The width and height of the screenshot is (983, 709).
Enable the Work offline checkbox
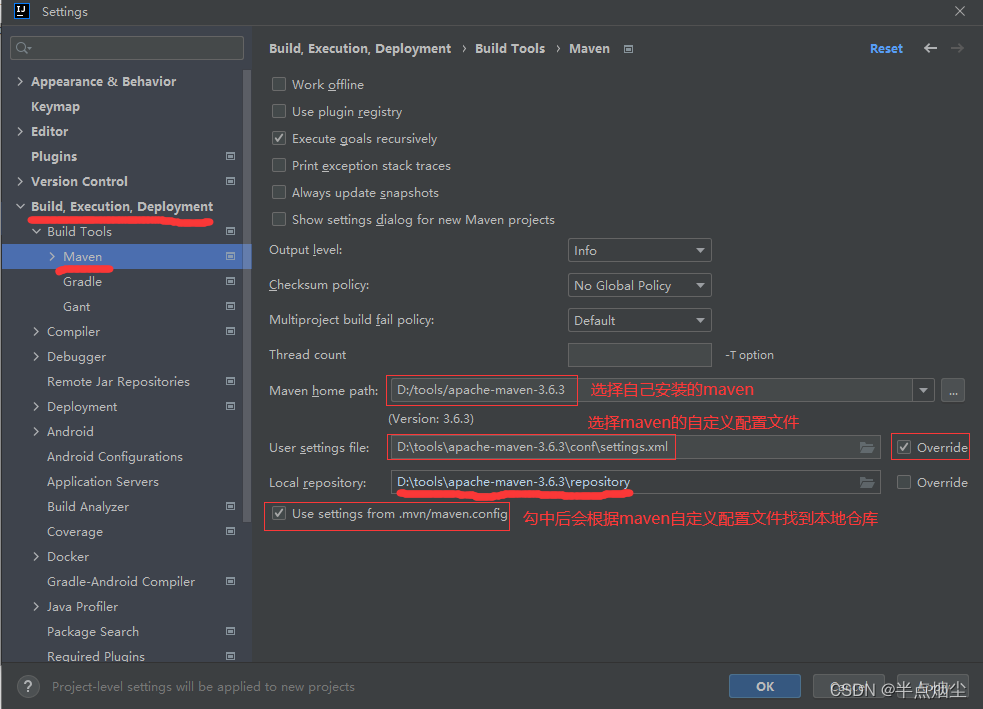[279, 84]
